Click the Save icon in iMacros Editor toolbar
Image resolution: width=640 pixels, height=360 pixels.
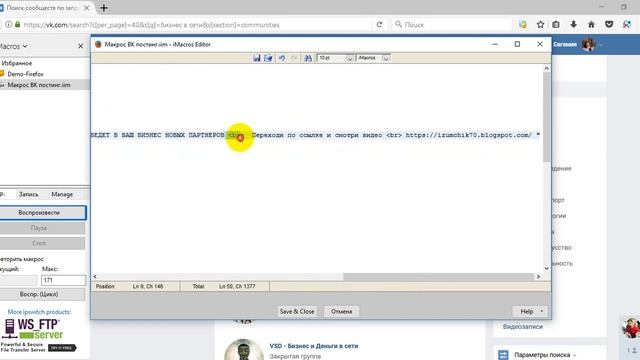click(x=256, y=58)
